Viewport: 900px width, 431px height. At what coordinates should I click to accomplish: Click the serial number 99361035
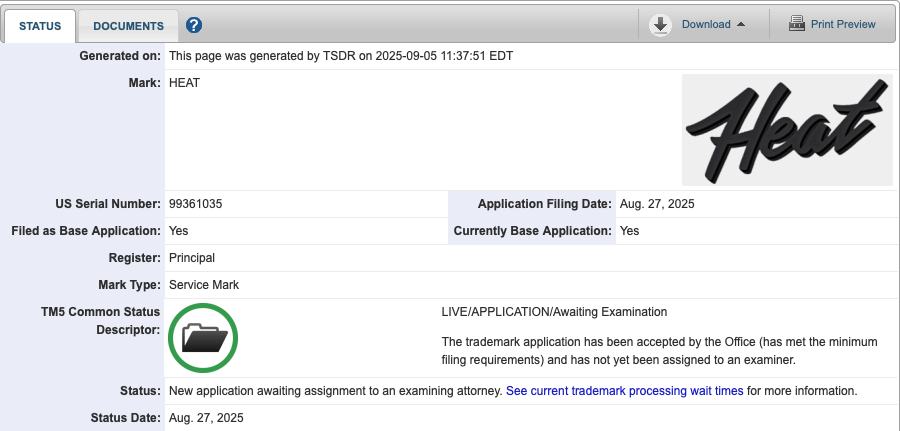(196, 204)
